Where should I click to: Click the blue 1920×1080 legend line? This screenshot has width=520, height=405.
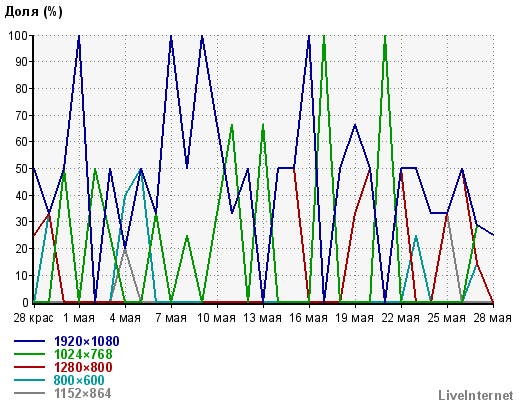tap(29, 341)
